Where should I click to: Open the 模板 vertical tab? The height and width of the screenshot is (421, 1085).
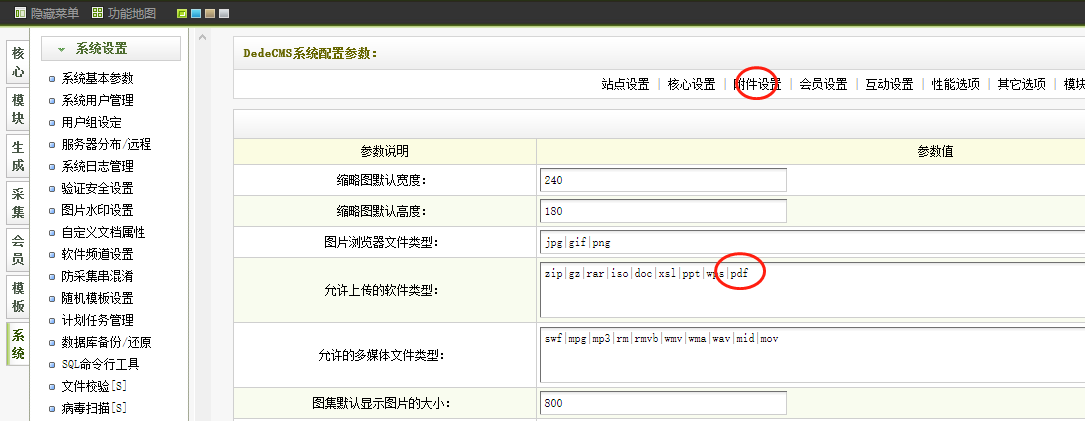(18, 297)
